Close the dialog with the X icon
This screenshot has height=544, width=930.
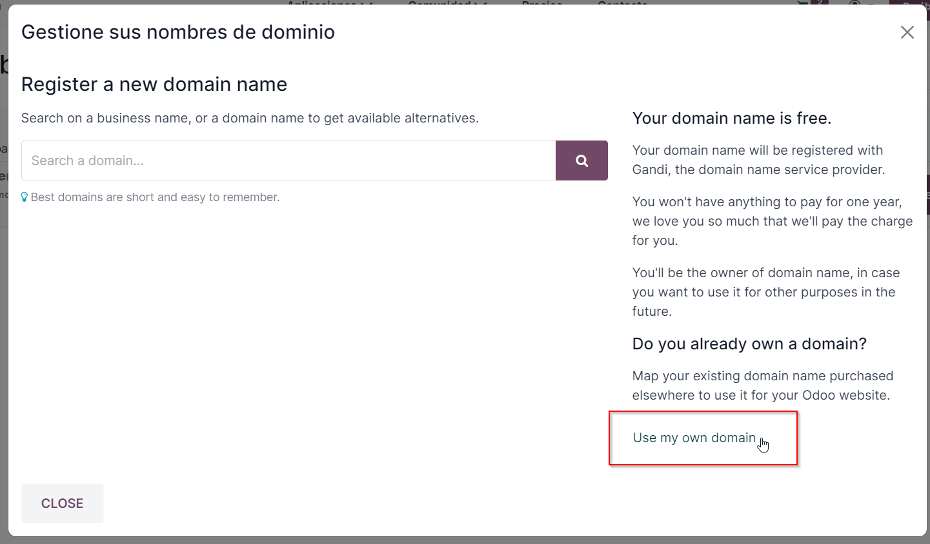point(907,32)
